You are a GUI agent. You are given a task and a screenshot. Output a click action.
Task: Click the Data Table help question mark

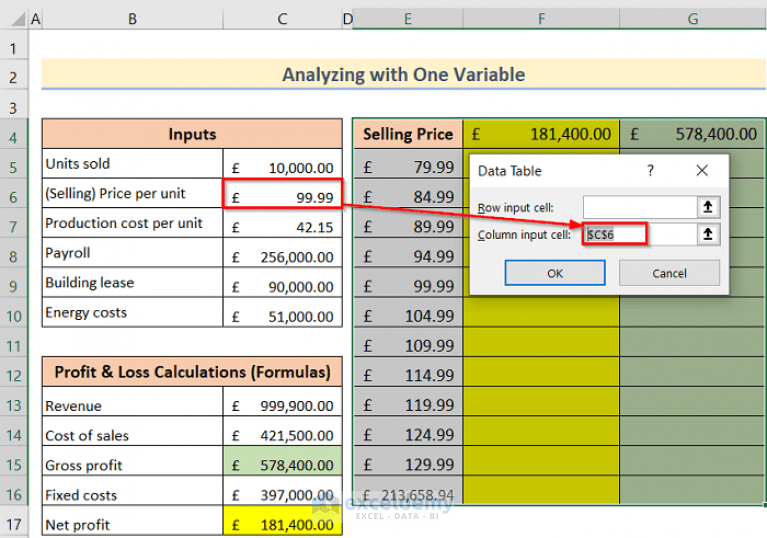tap(650, 170)
